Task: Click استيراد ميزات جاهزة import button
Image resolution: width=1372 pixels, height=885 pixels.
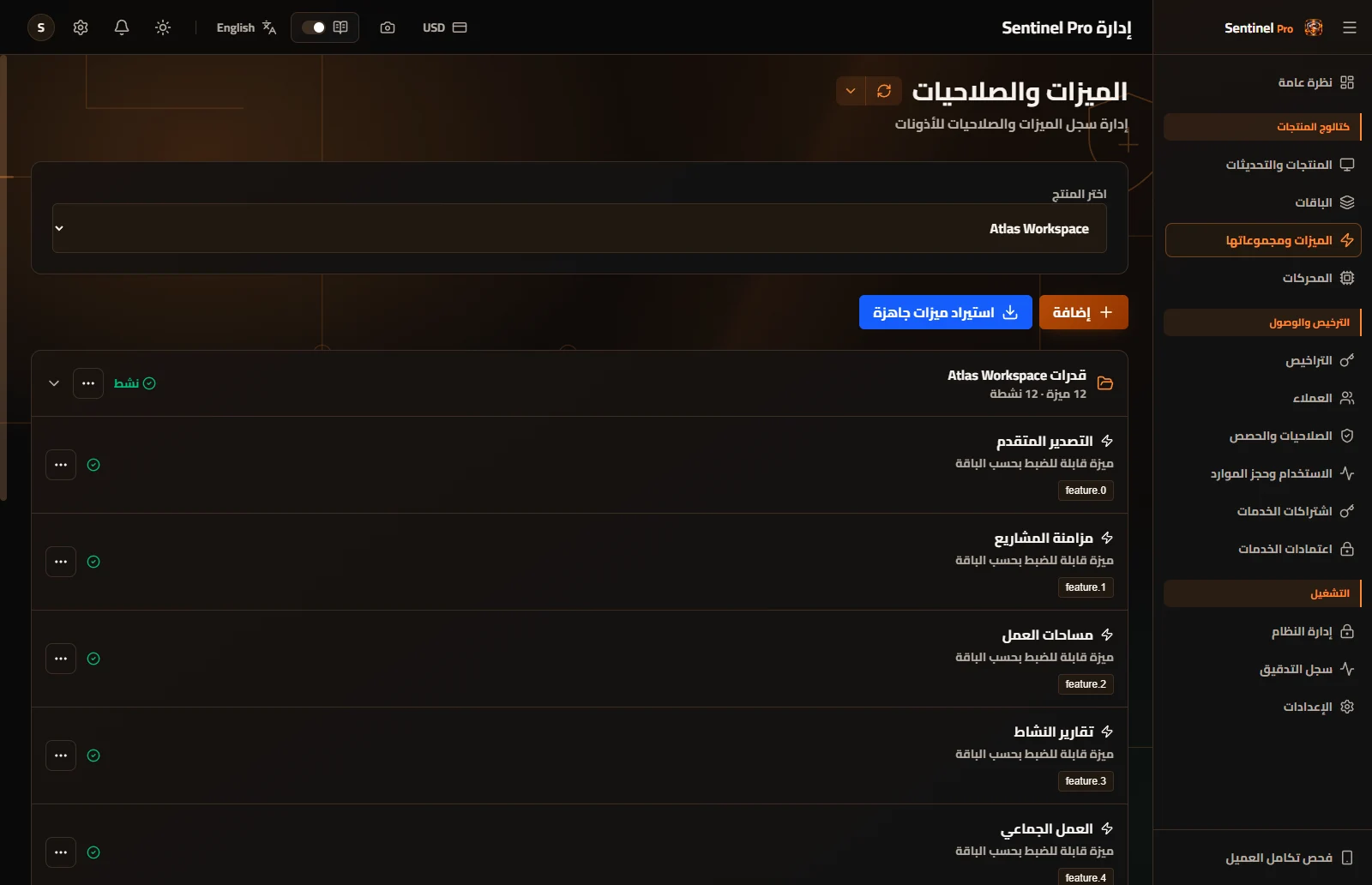Action: point(946,312)
